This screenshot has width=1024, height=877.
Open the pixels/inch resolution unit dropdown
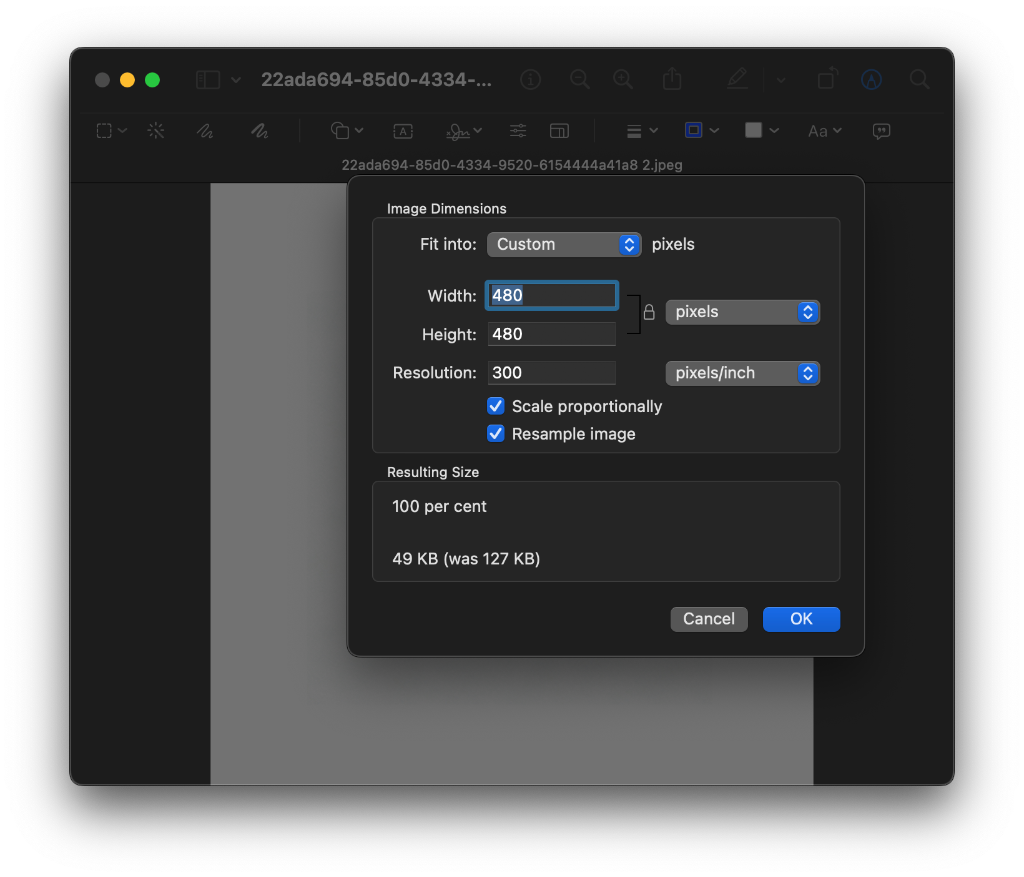click(742, 373)
